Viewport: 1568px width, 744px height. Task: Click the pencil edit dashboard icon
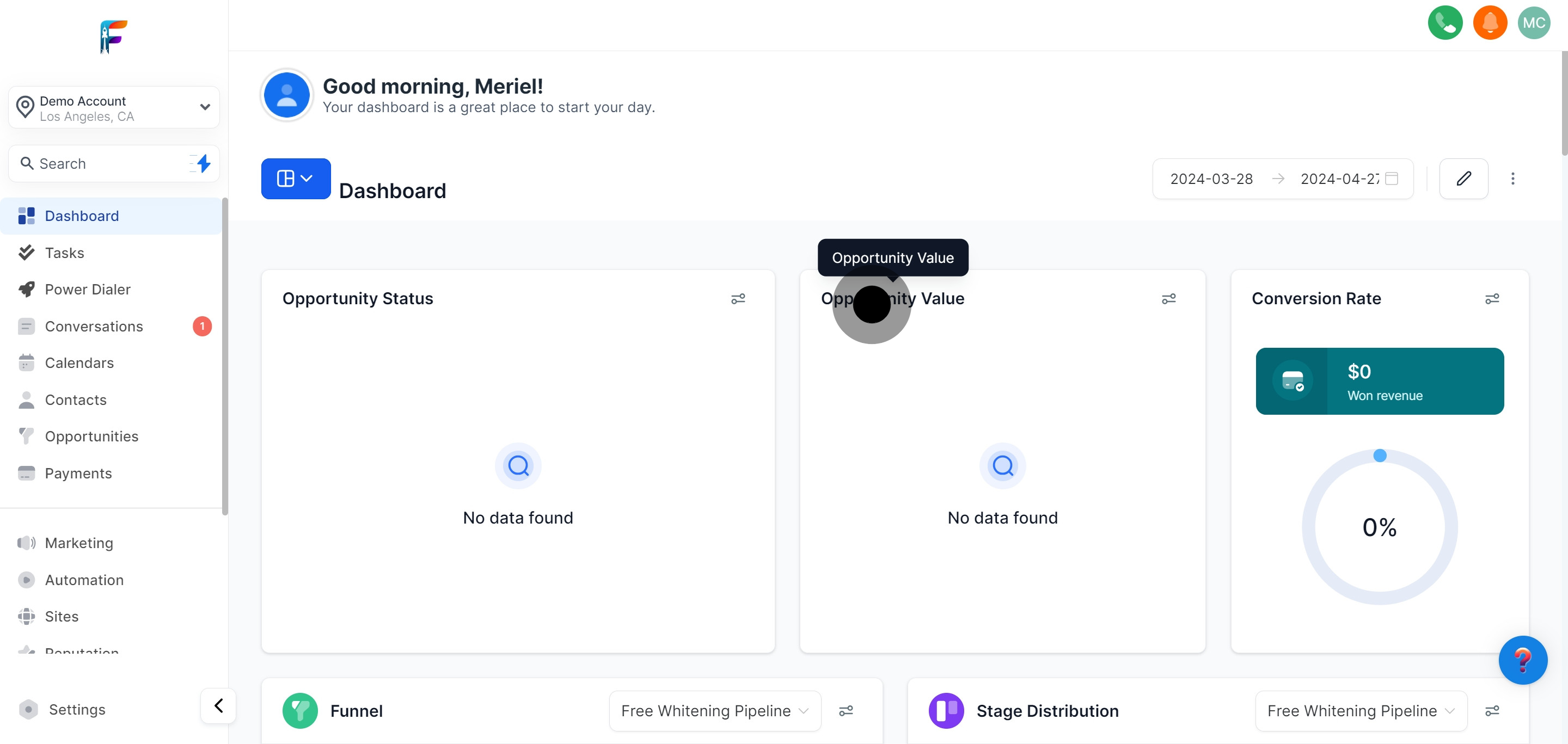[x=1463, y=179]
